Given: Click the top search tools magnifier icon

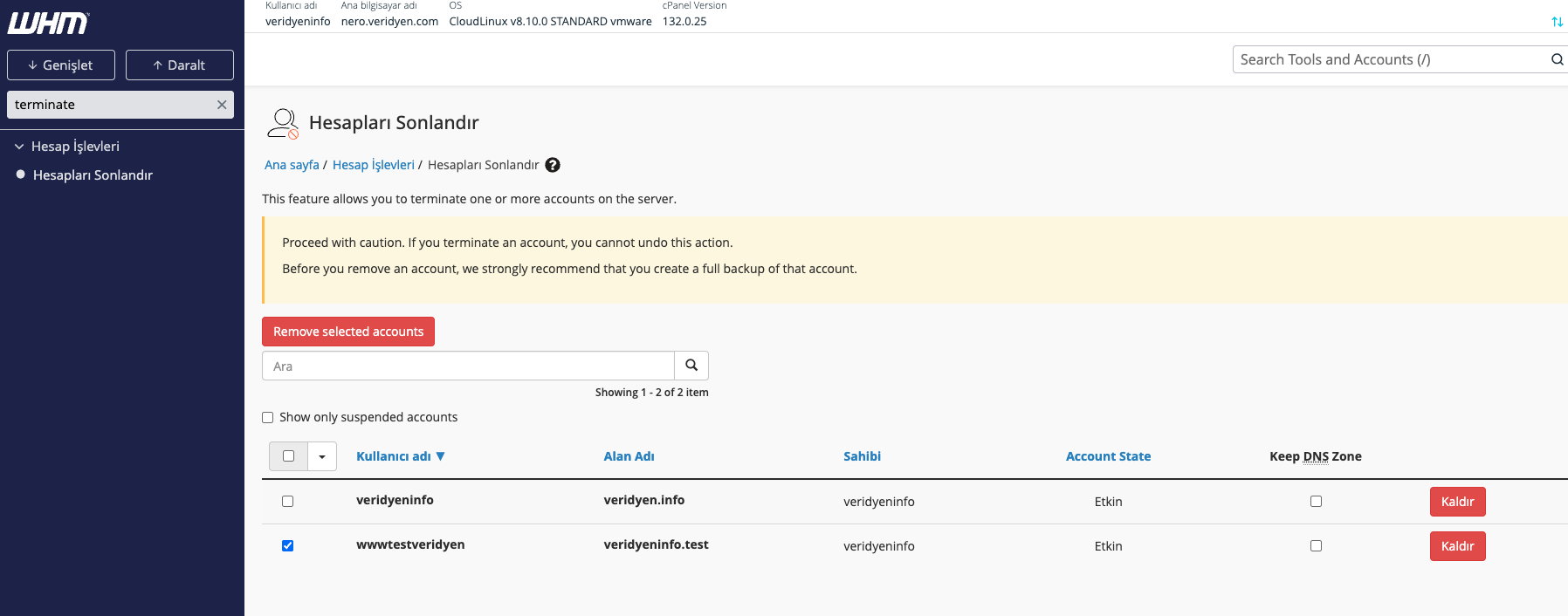Looking at the screenshot, I should [1557, 59].
